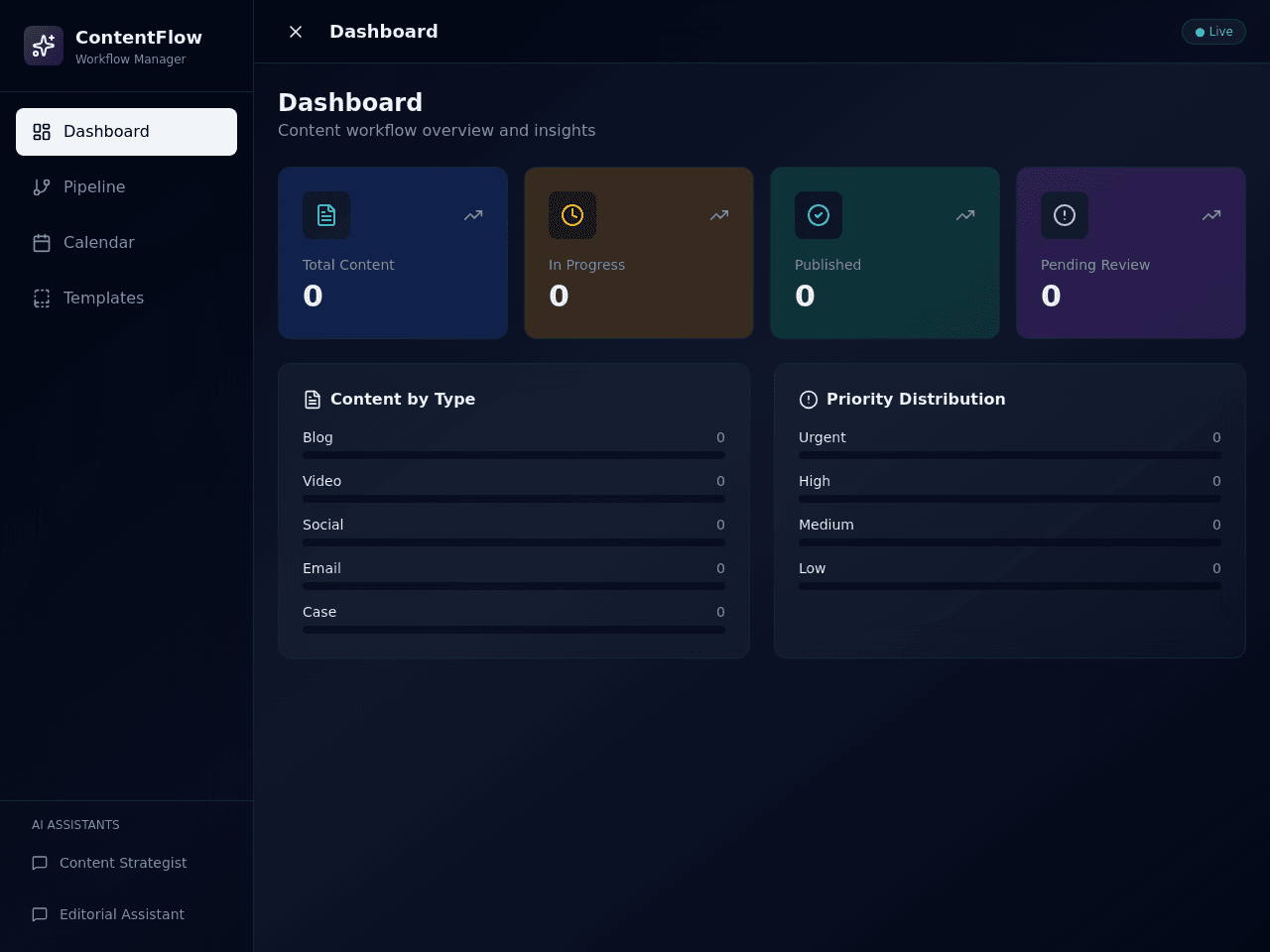Click the In Progress clock icon

tap(572, 215)
